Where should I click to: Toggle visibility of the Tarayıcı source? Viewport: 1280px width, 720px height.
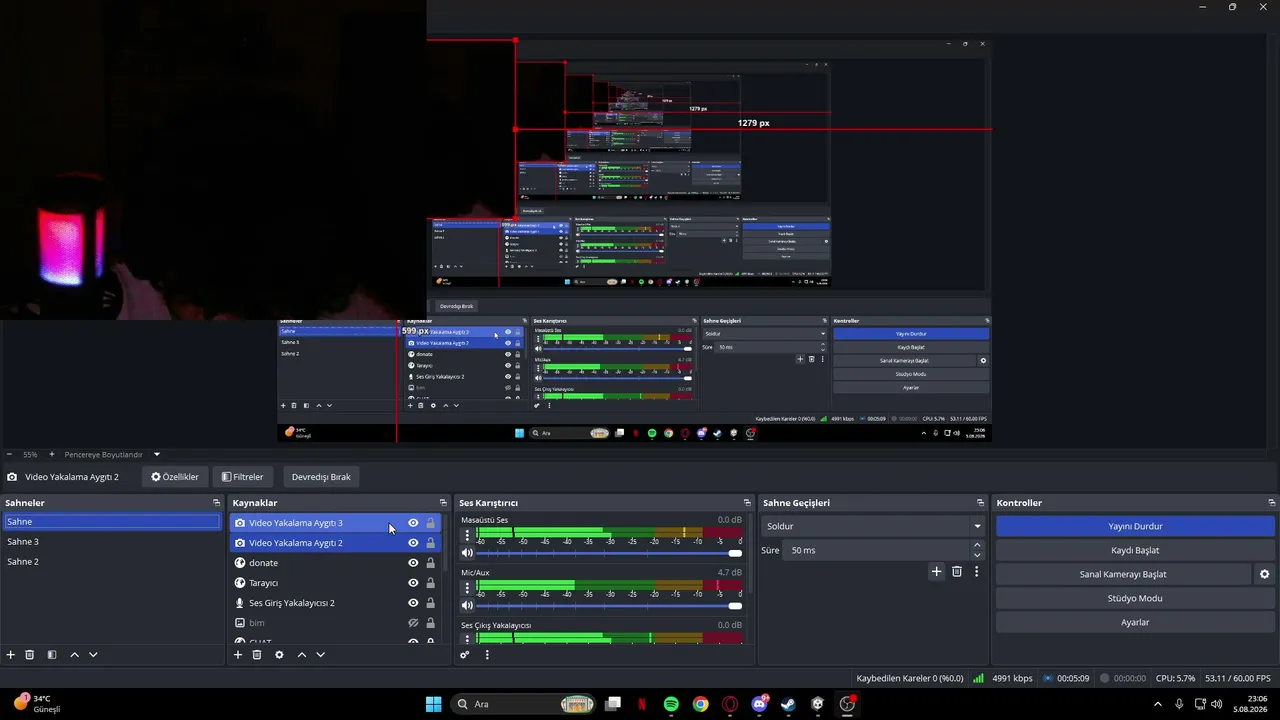413,583
